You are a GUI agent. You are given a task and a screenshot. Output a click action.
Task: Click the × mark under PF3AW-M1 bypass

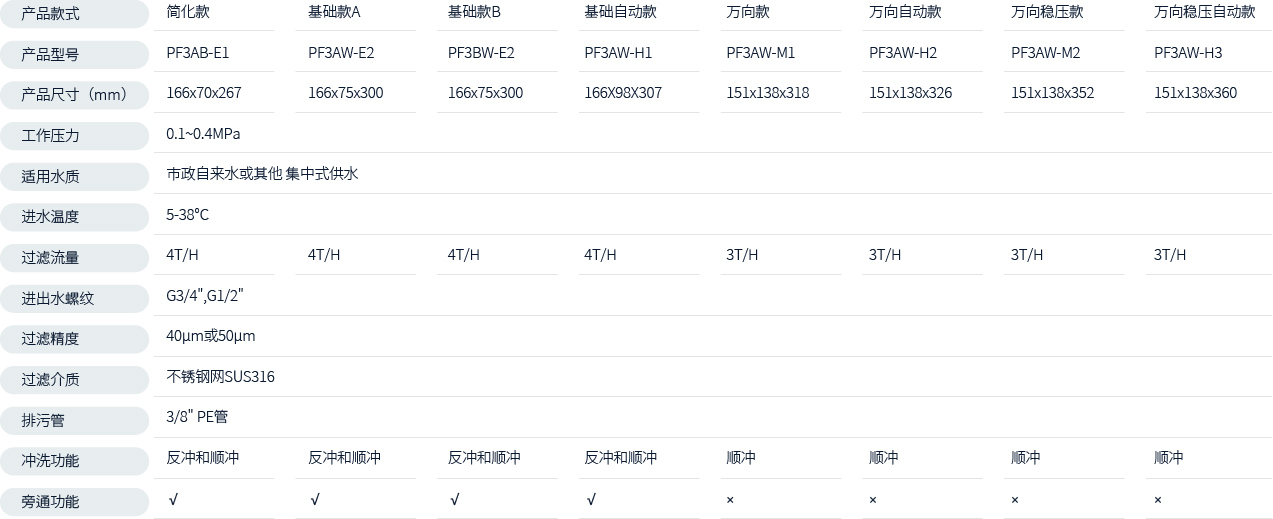point(730,499)
